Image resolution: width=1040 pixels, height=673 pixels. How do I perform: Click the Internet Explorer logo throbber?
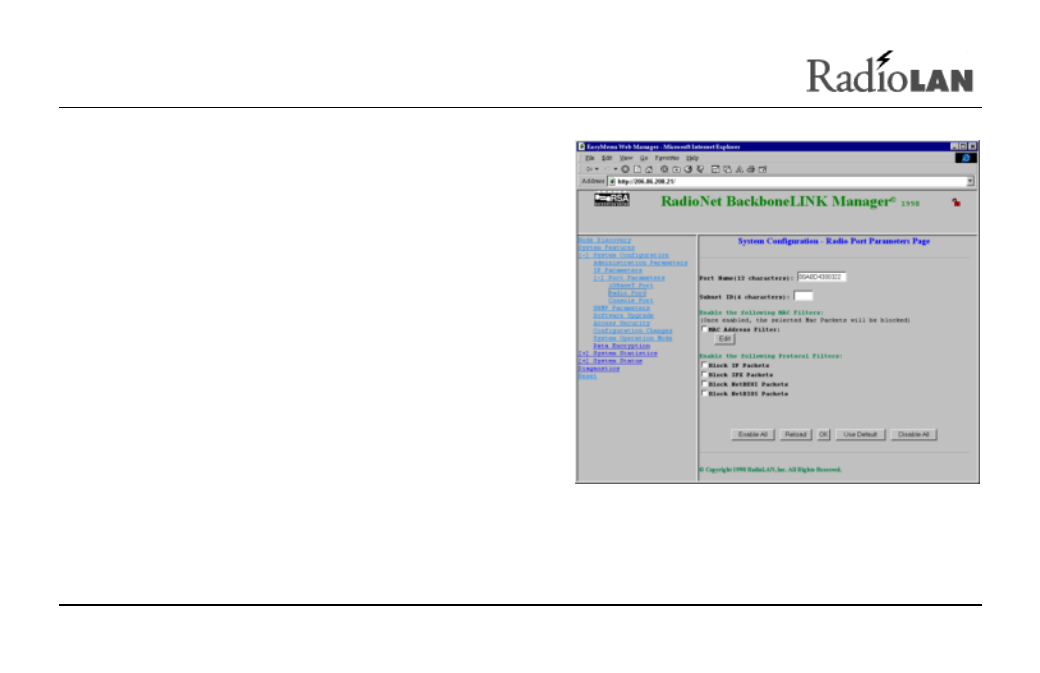click(966, 158)
